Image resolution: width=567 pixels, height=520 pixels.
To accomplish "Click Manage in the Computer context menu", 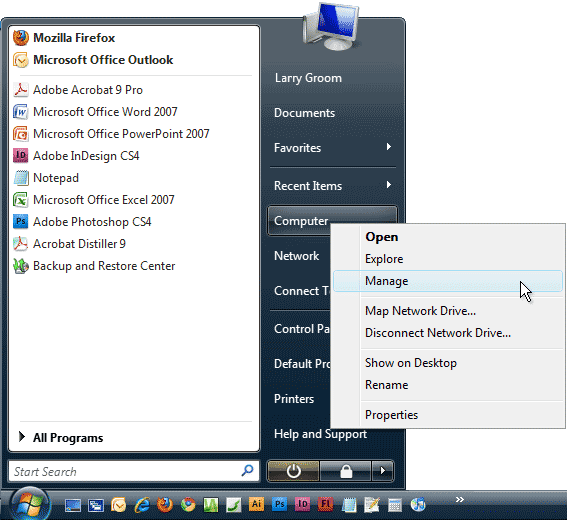I will 448,281.
